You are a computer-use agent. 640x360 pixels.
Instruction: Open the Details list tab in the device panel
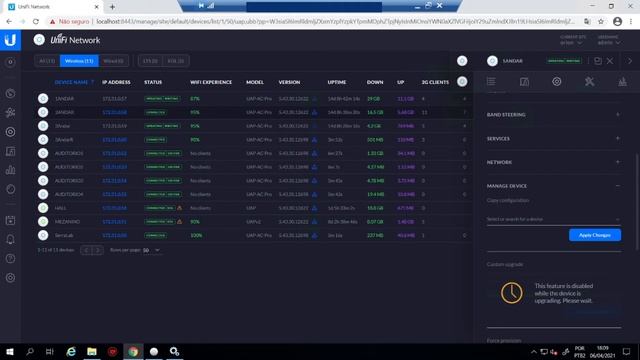(x=491, y=82)
